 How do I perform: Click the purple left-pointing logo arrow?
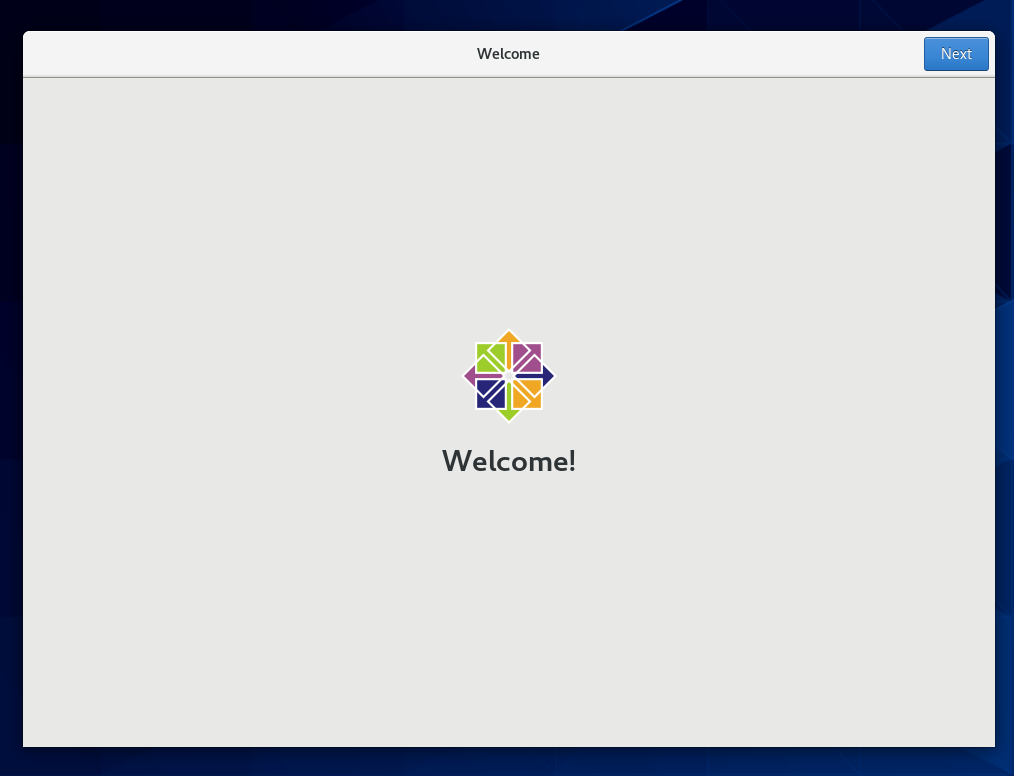473,375
